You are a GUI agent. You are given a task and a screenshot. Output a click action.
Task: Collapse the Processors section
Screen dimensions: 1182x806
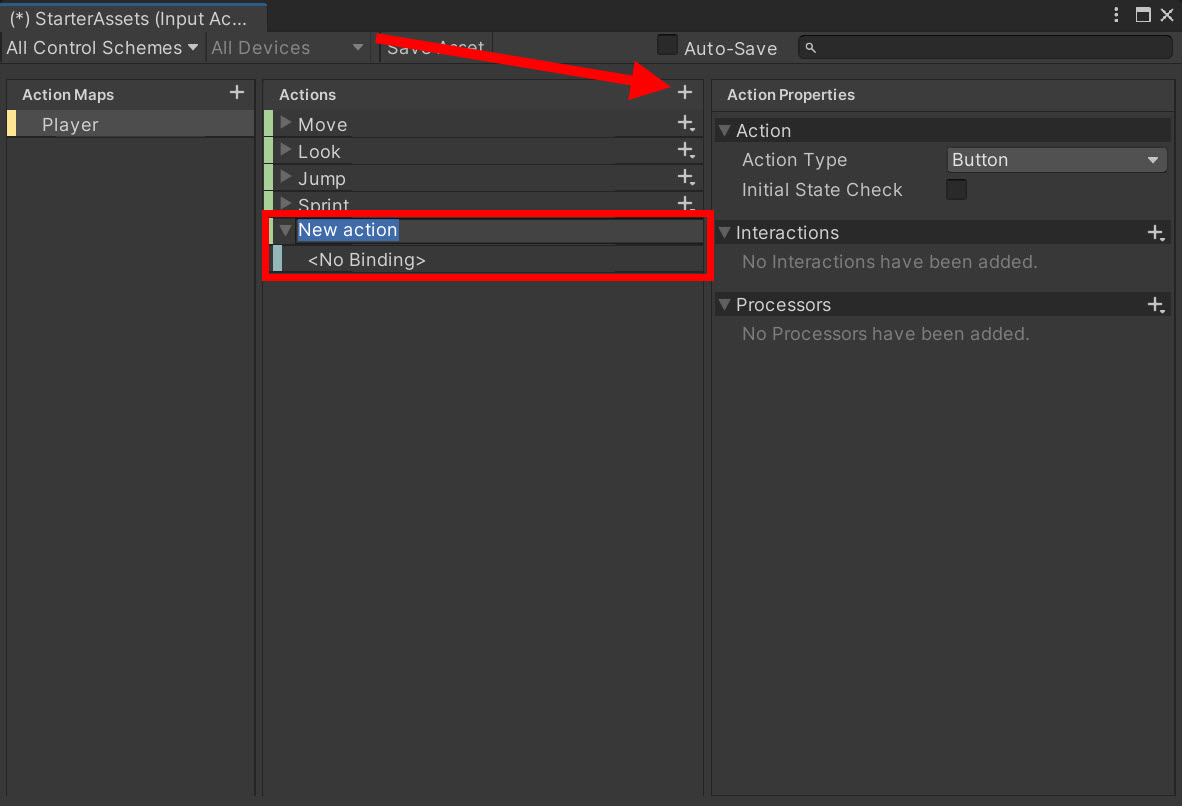(x=724, y=305)
